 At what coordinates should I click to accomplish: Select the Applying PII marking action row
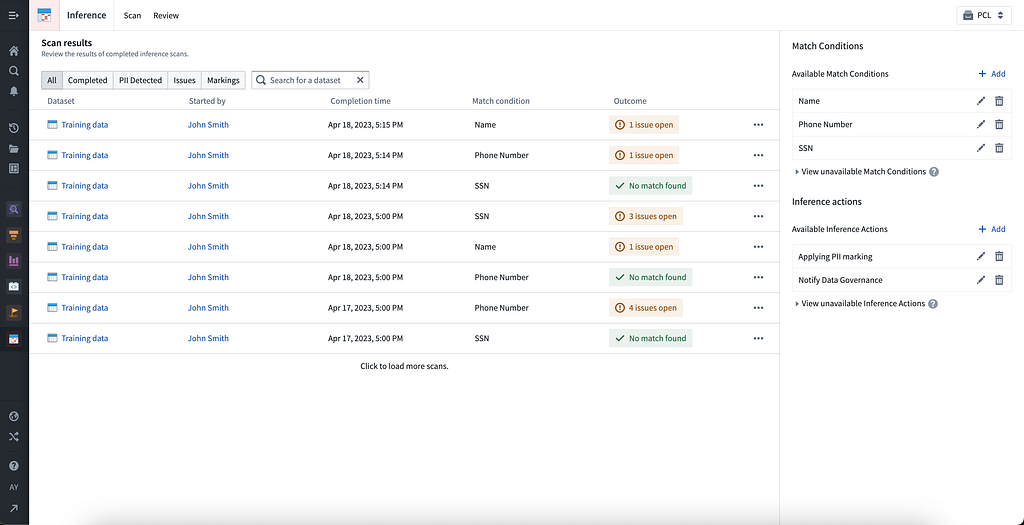tap(902, 257)
